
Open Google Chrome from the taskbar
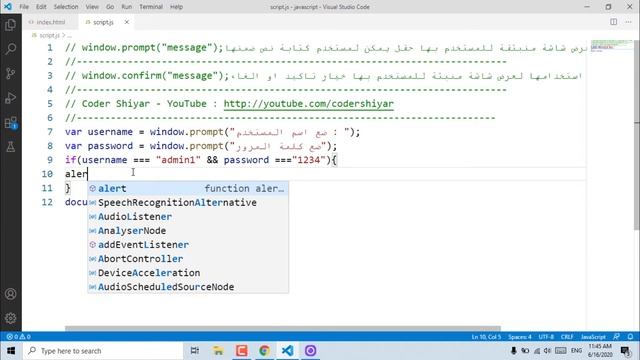(264, 351)
